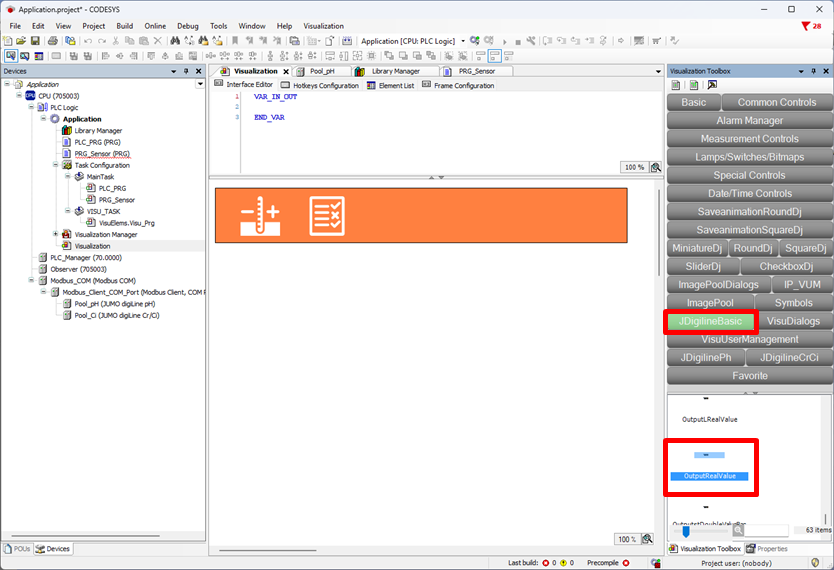Viewport: 834px width, 570px height.
Task: Open the editor tab list dropdown arrow
Action: point(658,71)
